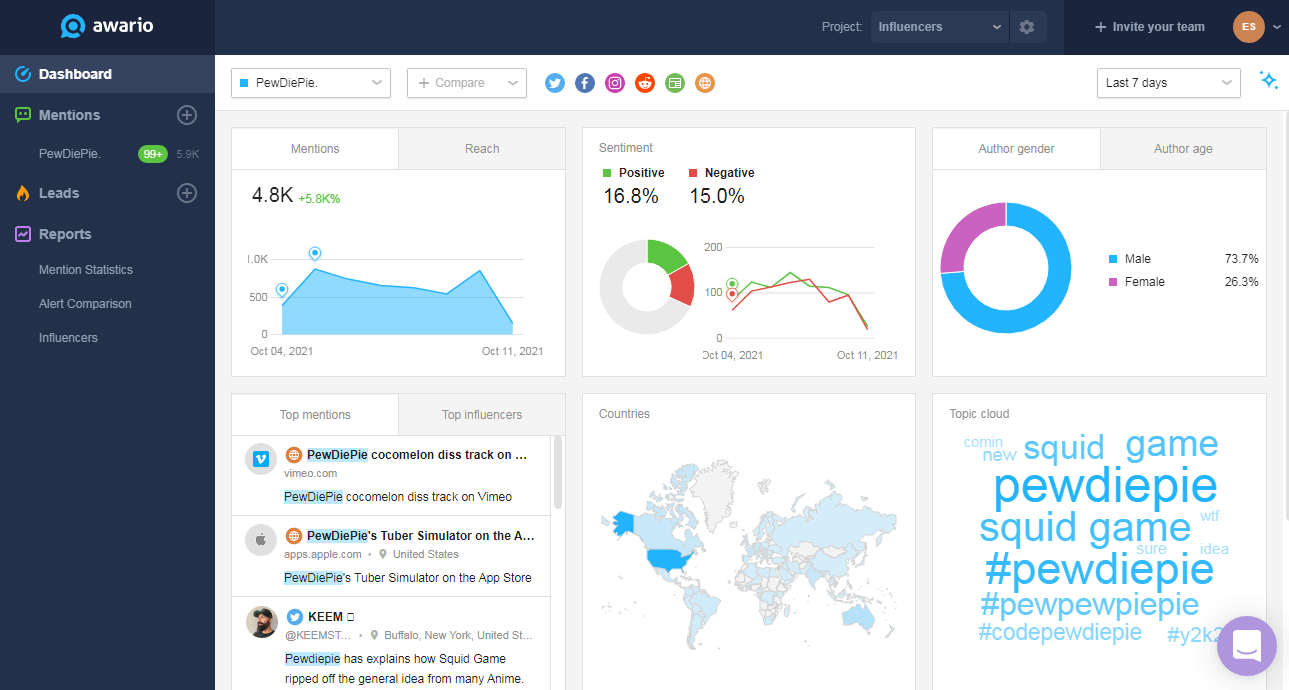Add a new mentions alert plus icon
Viewport: 1289px width, 690px height.
coord(187,115)
